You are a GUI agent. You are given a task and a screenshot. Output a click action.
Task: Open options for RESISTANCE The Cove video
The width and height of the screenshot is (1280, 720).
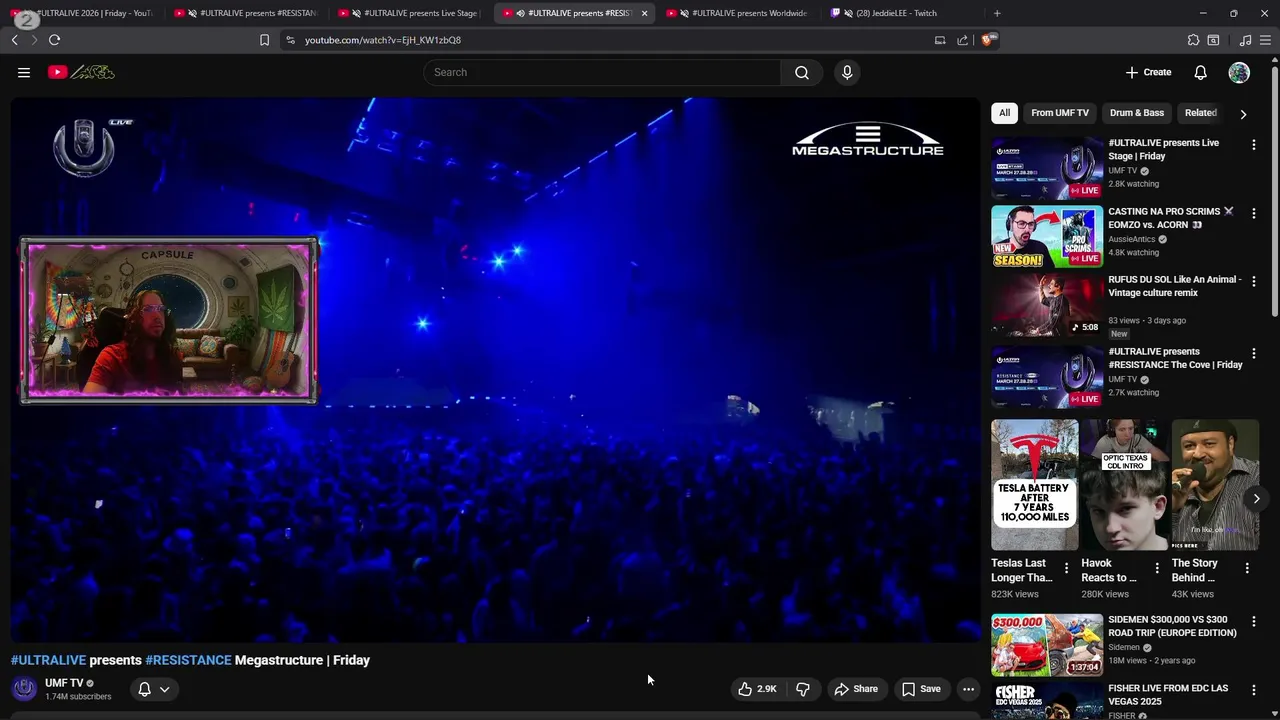1253,354
